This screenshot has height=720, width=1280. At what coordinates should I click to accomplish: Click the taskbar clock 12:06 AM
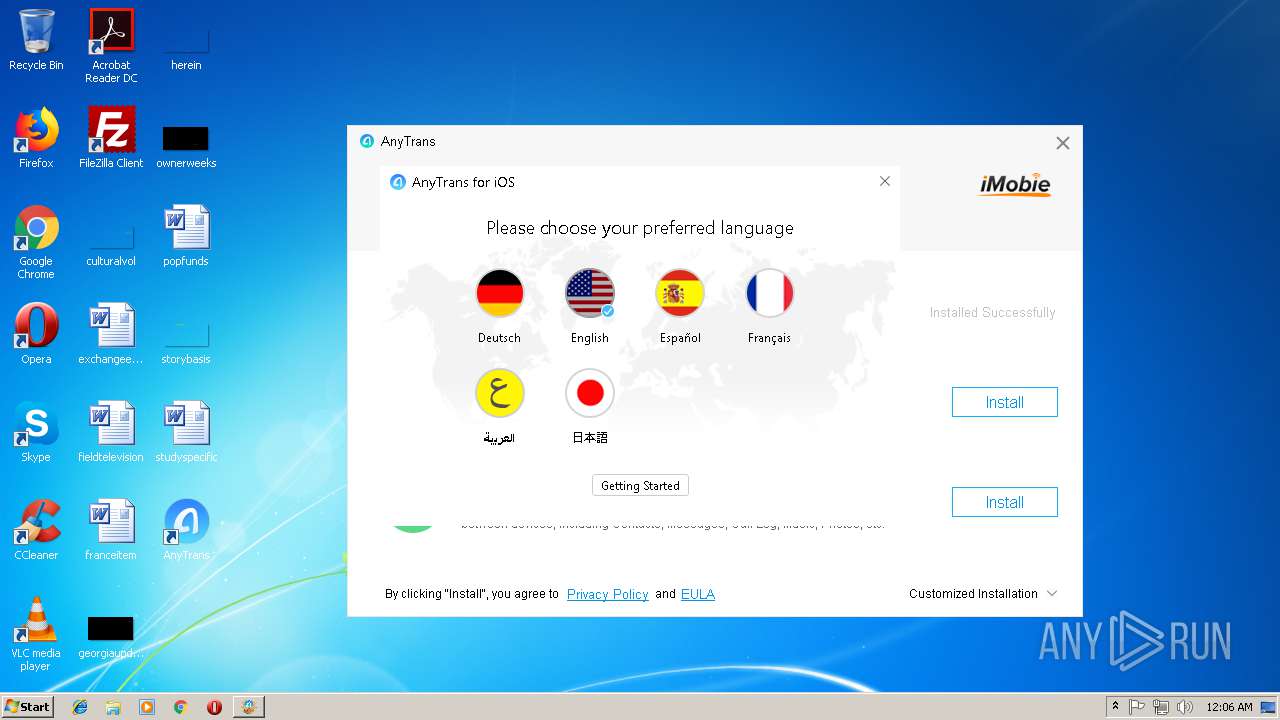click(1229, 707)
